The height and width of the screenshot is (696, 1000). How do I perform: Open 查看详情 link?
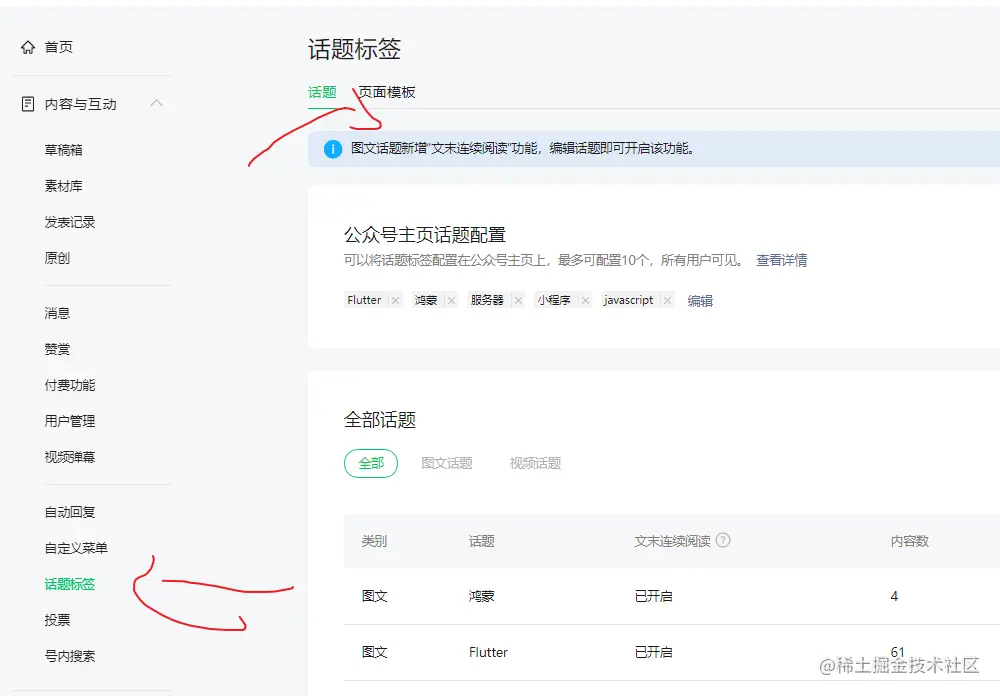click(781, 260)
